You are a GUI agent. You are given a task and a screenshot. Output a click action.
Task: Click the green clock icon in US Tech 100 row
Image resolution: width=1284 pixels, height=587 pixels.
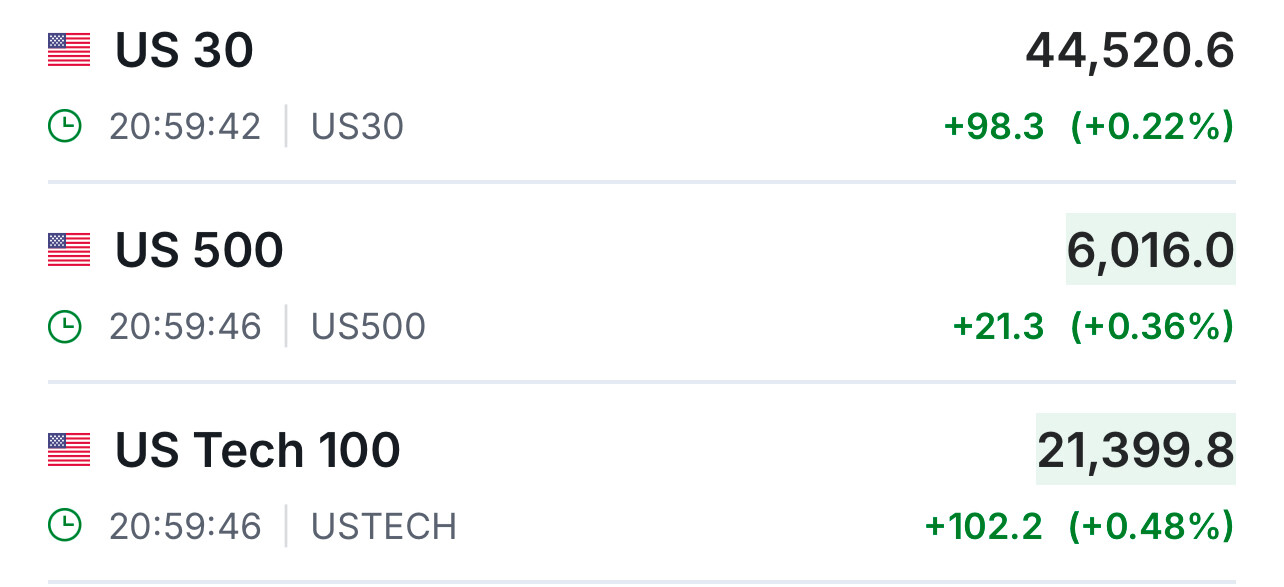tap(65, 526)
